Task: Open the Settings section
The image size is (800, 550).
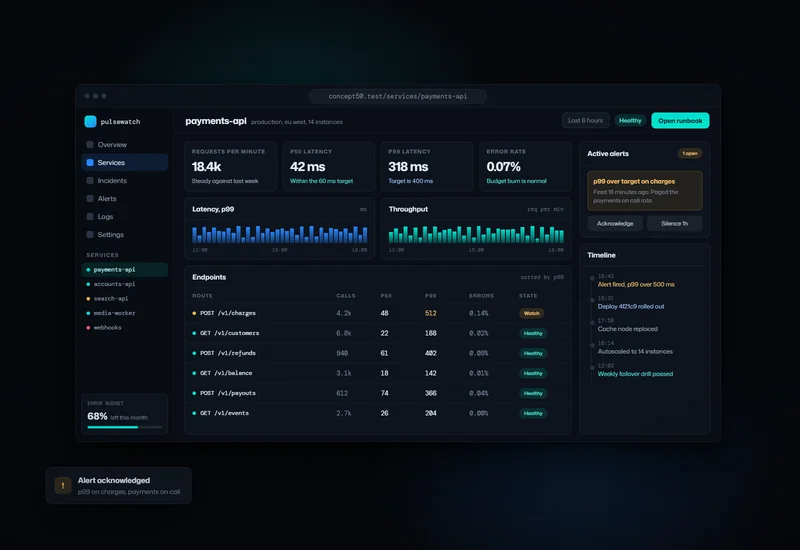Action: 124,234
